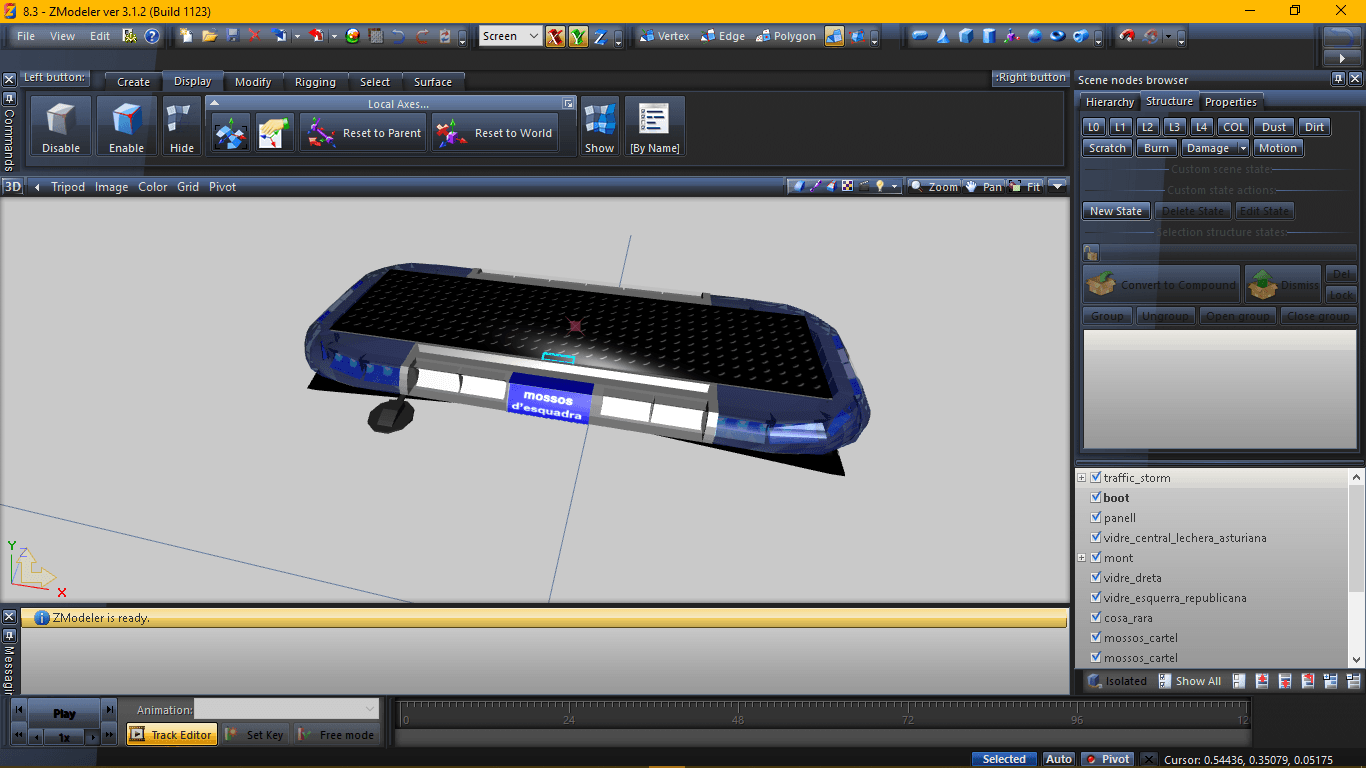Open the Hierarchy tab in scene browser

coord(1109,102)
